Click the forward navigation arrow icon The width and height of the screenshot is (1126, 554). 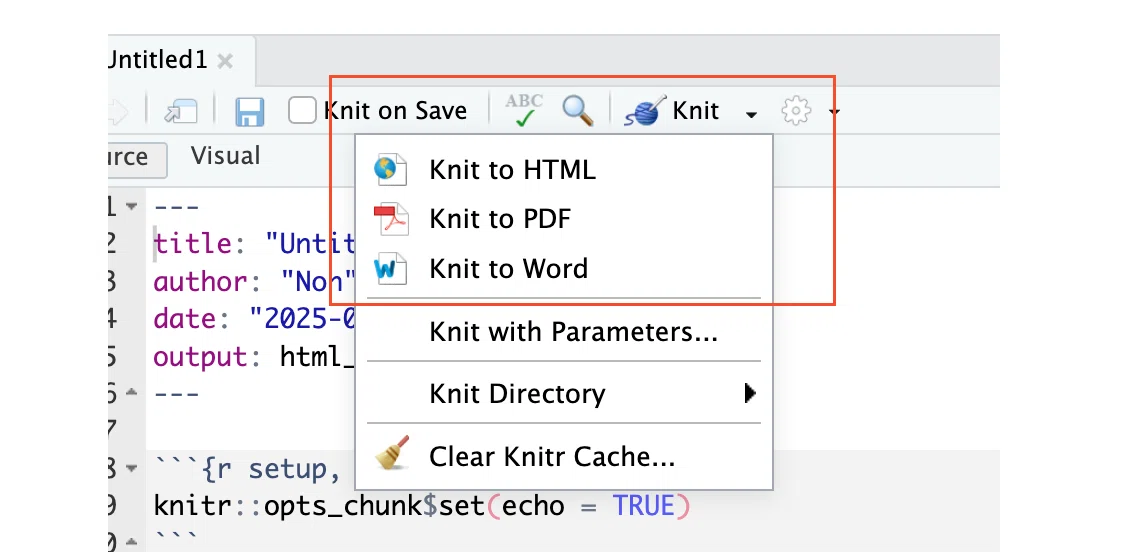coord(118,111)
